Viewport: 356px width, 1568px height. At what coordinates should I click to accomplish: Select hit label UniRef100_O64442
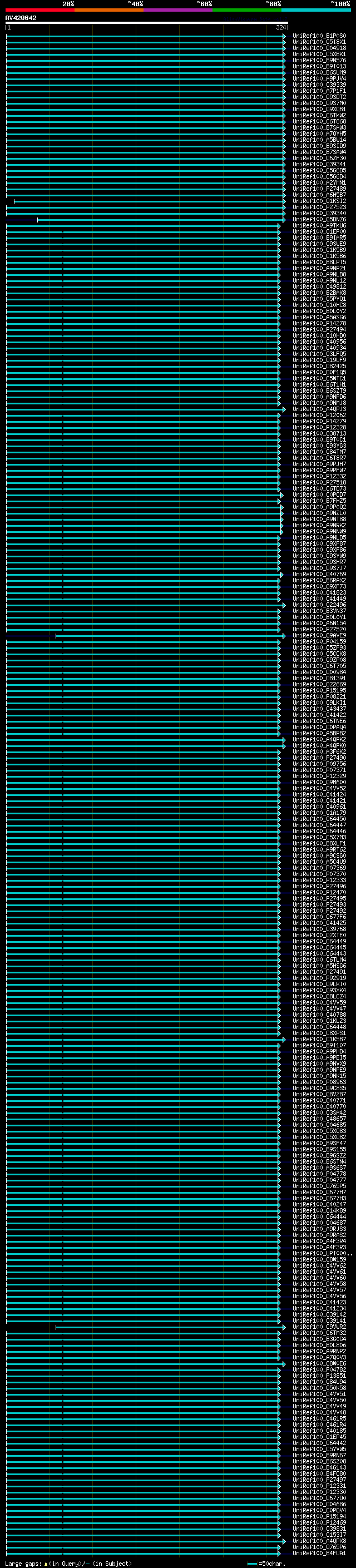(319, 1443)
